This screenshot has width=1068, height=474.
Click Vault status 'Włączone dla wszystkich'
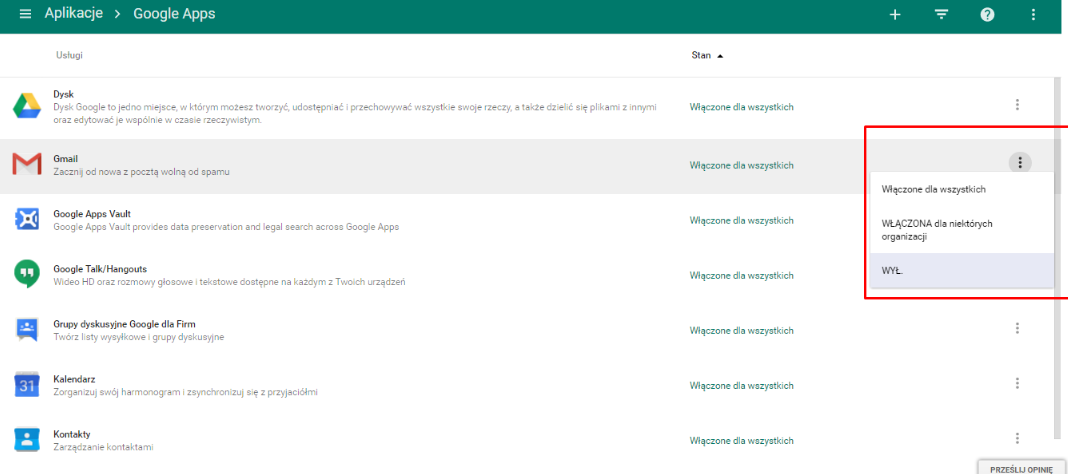pyautogui.click(x=742, y=221)
